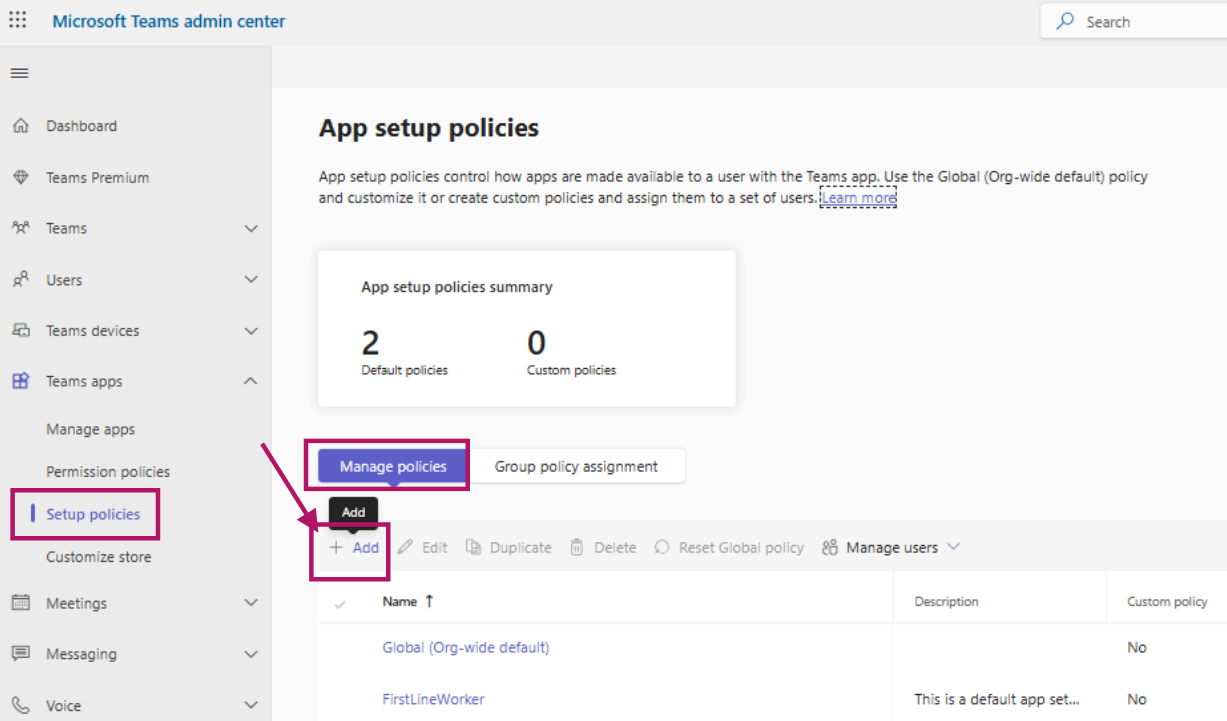This screenshot has height=721, width=1227.
Task: Open the Global (Org-wide default) policy
Action: click(466, 647)
